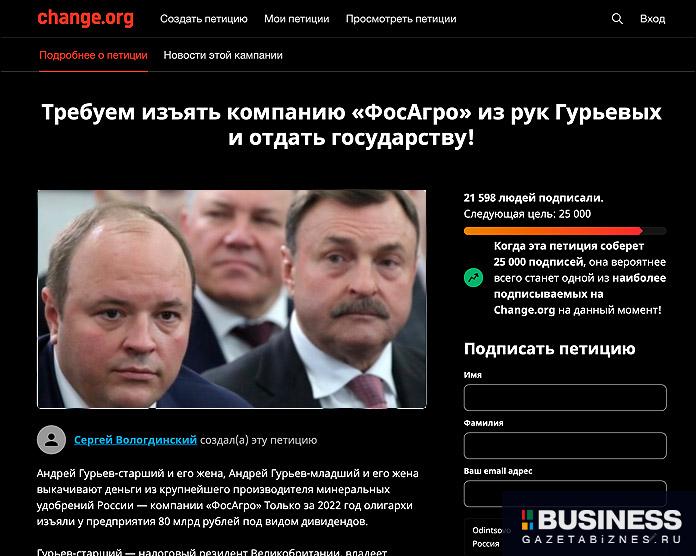Click the Business Gazeta logo watermark
The height and width of the screenshot is (556, 696).
pos(601,527)
